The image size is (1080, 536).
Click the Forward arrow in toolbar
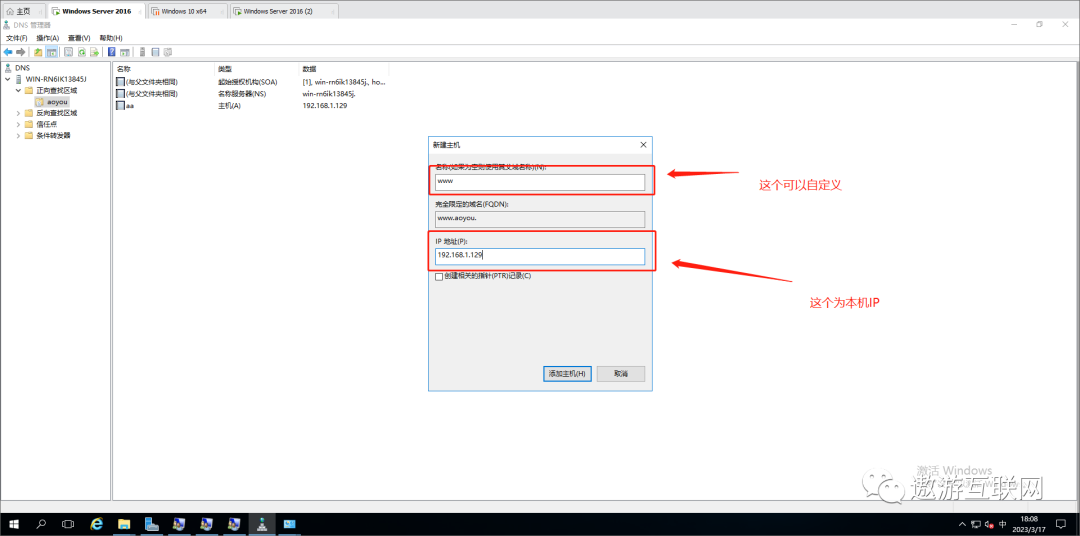(x=21, y=52)
